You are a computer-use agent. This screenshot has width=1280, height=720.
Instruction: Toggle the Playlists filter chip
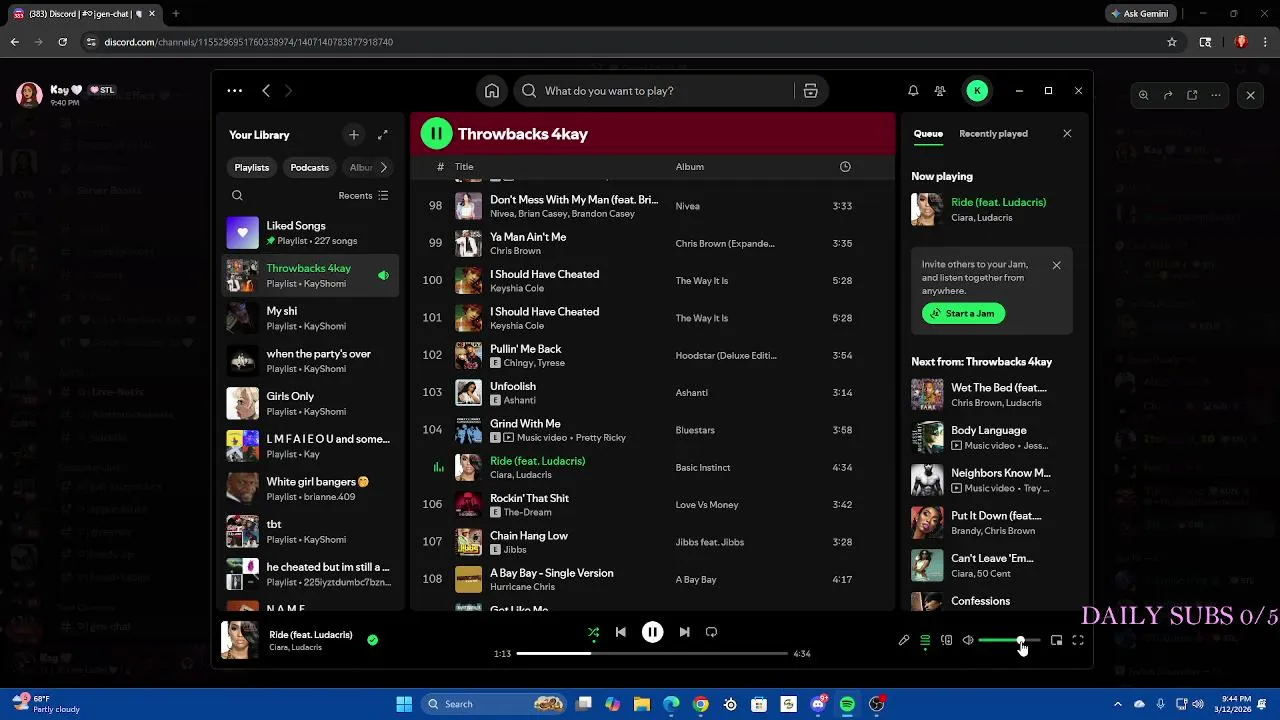tap(252, 168)
